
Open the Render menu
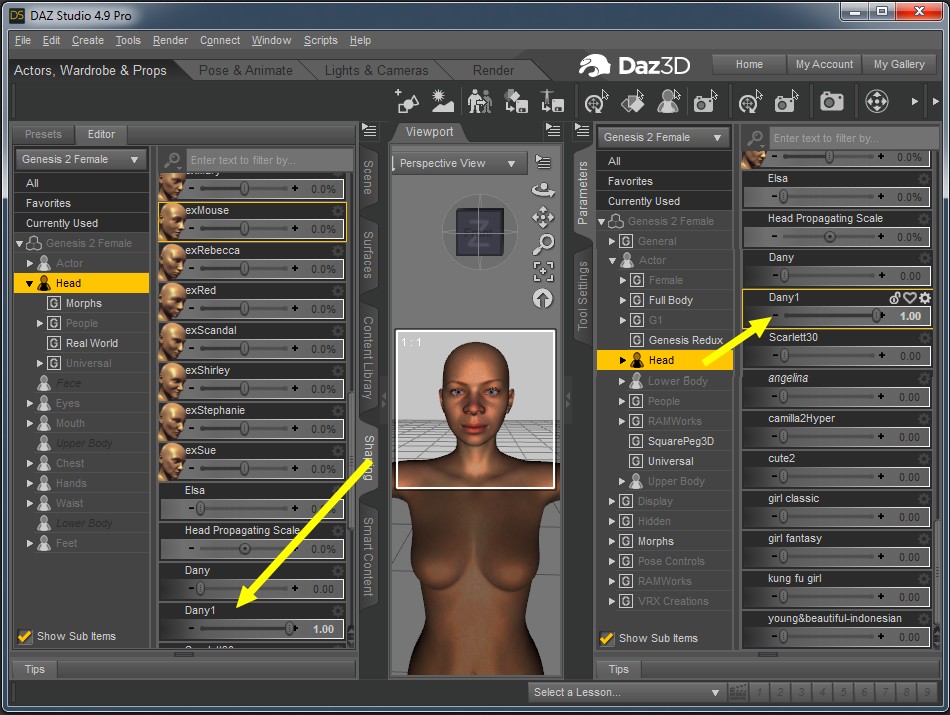pos(170,40)
